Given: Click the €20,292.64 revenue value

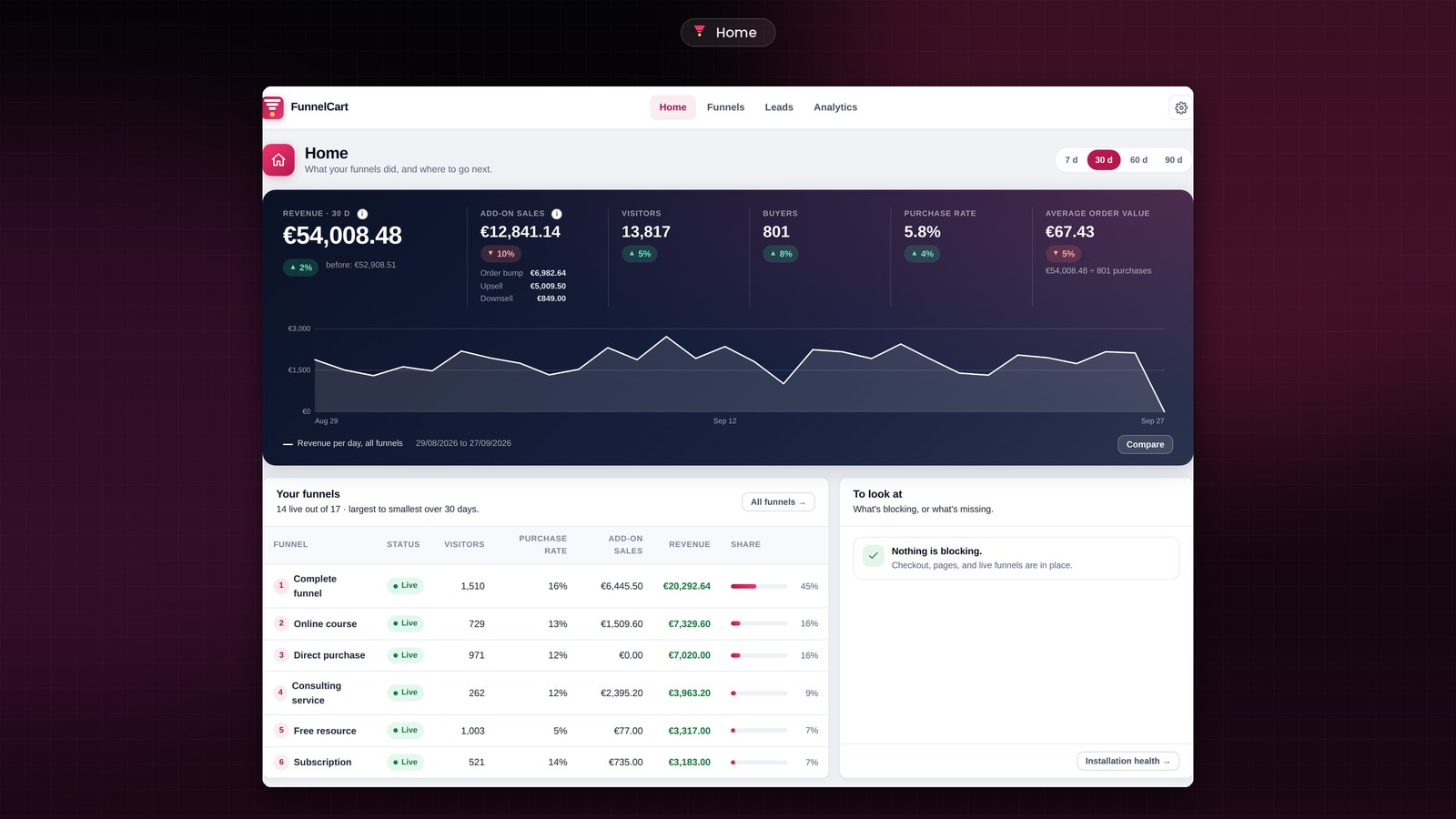Looking at the screenshot, I should [x=686, y=586].
